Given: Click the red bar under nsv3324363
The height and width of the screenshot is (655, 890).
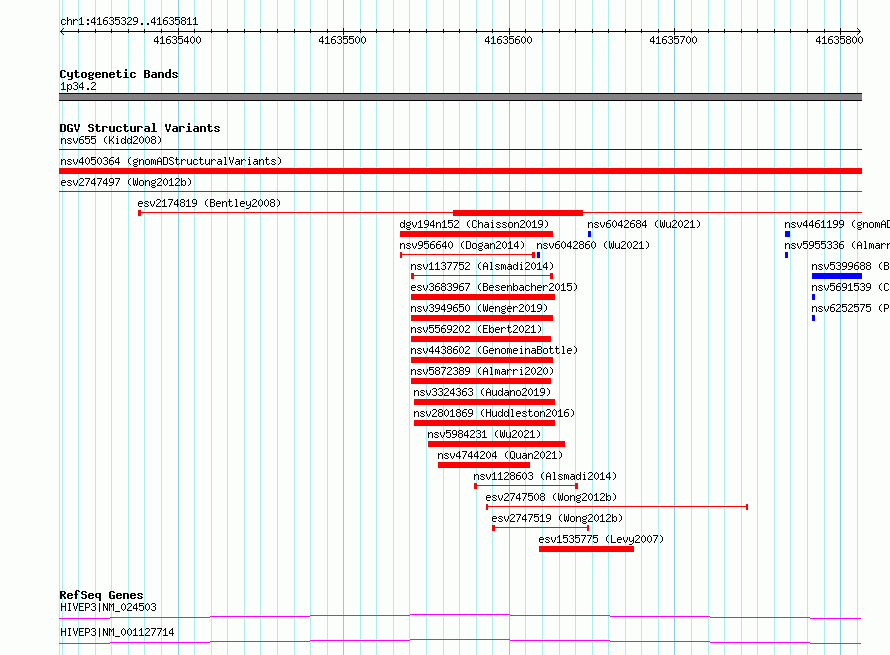Looking at the screenshot, I should [x=484, y=402].
